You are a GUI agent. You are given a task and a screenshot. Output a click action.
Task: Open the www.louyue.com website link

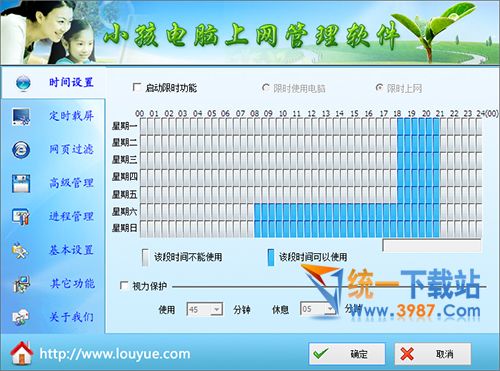click(115, 354)
